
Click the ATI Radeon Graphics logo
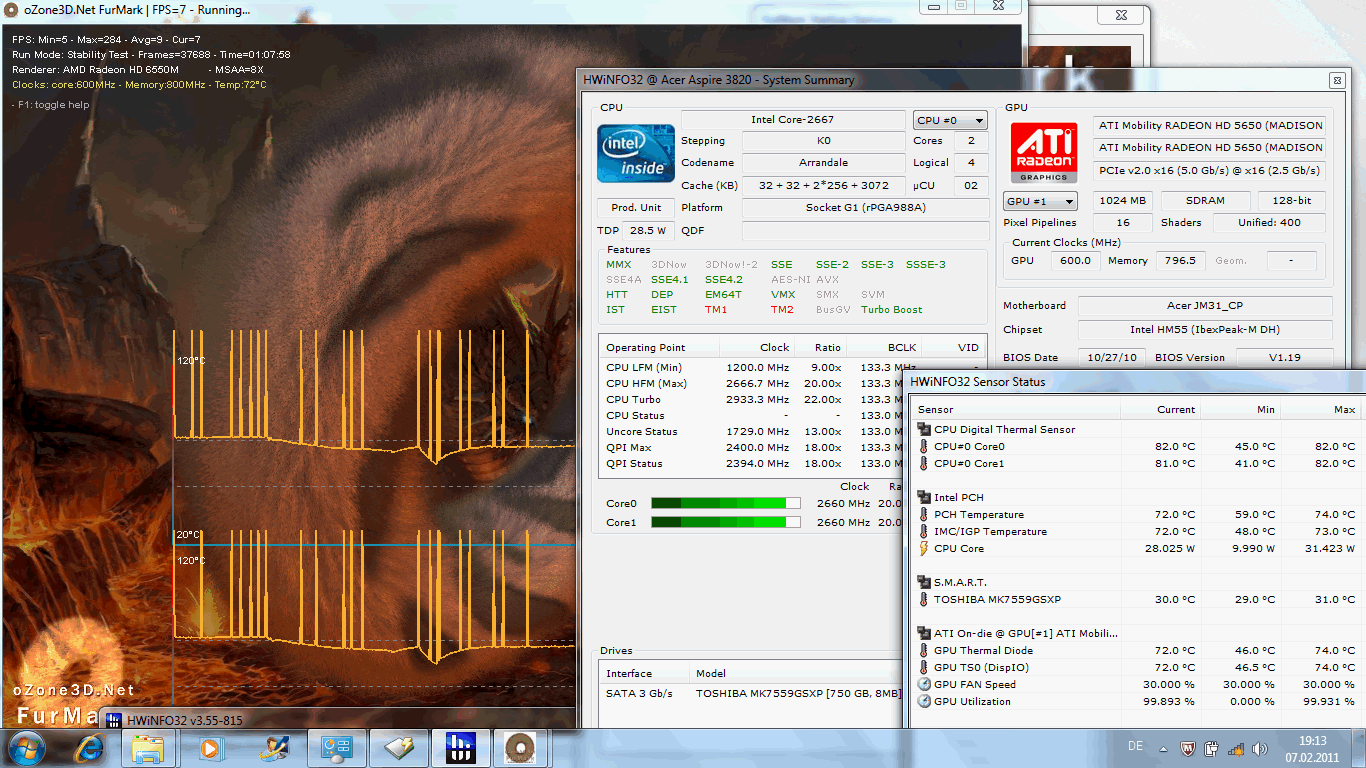(1044, 153)
